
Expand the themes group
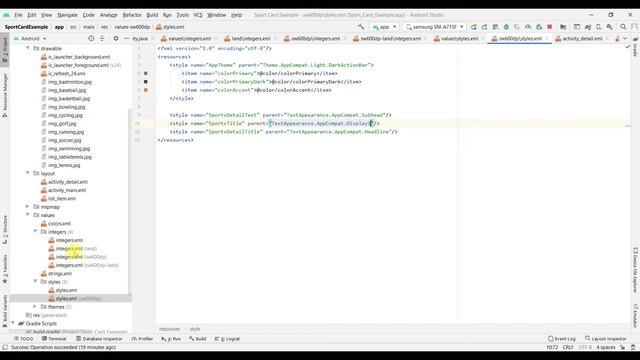pos(35,307)
